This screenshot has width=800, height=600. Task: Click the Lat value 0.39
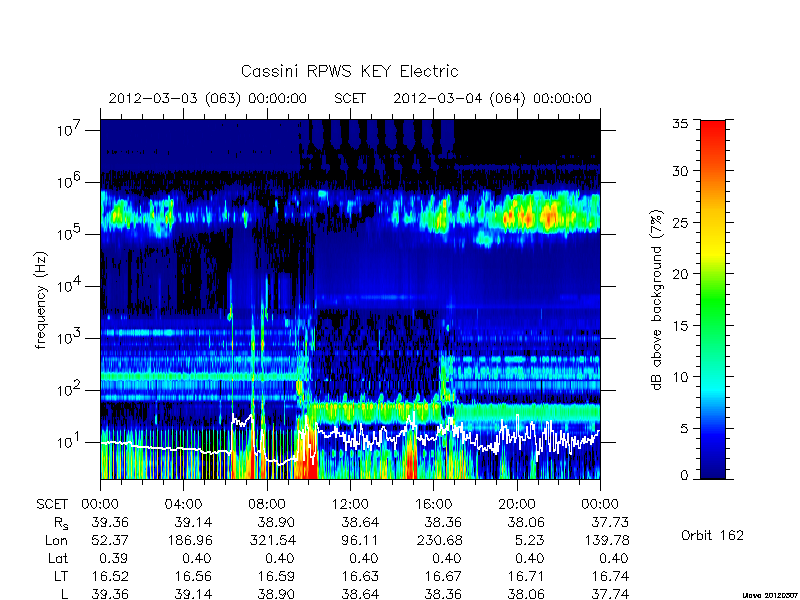115,558
